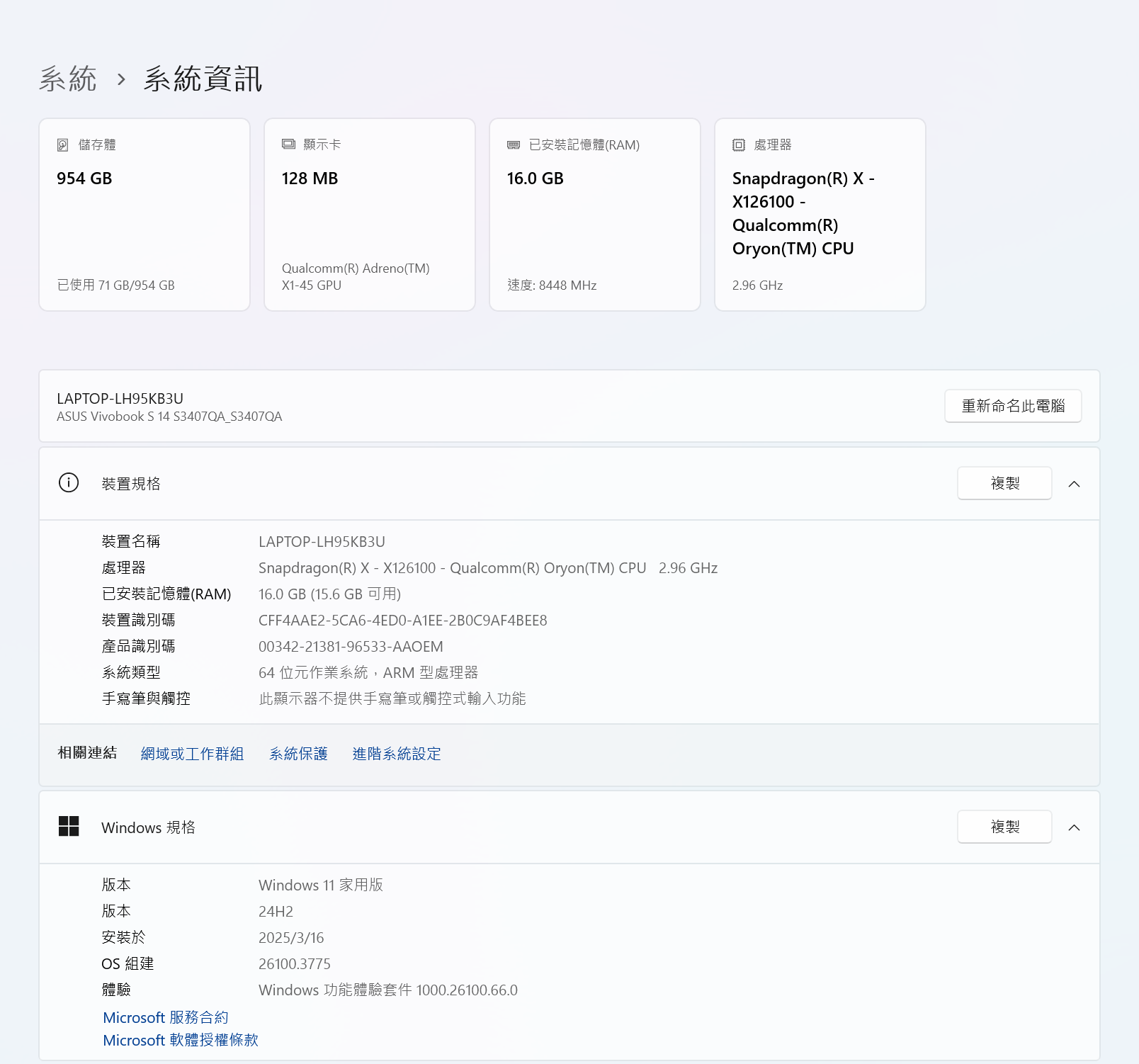Click the 手寫筆與觸控 value text
Image resolution: width=1139 pixels, height=1064 pixels.
[x=392, y=698]
